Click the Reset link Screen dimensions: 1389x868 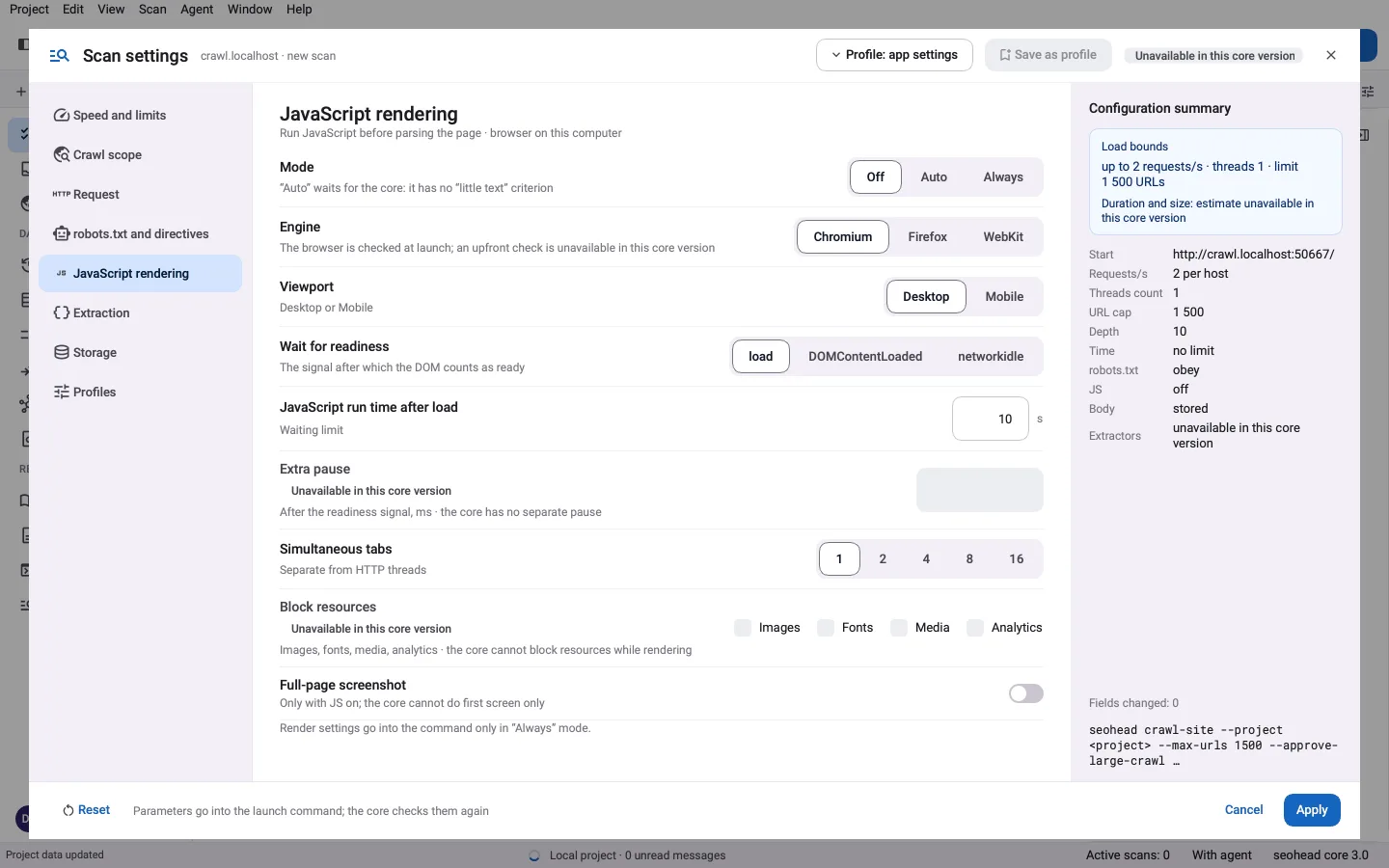pyautogui.click(x=86, y=810)
